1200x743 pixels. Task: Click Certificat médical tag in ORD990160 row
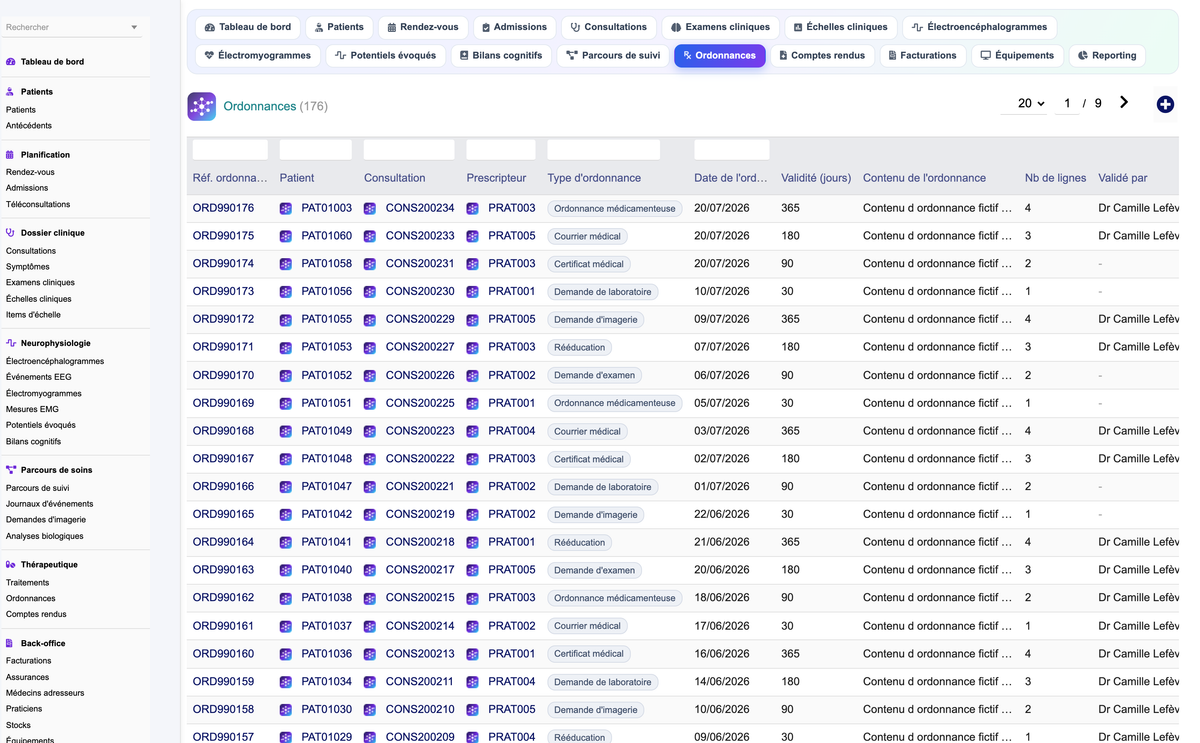pos(589,654)
